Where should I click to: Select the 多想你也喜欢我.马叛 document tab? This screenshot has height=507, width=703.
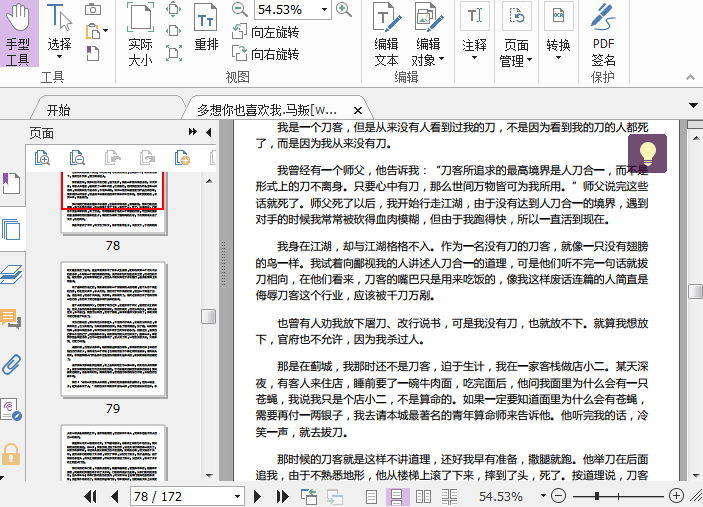pos(267,110)
